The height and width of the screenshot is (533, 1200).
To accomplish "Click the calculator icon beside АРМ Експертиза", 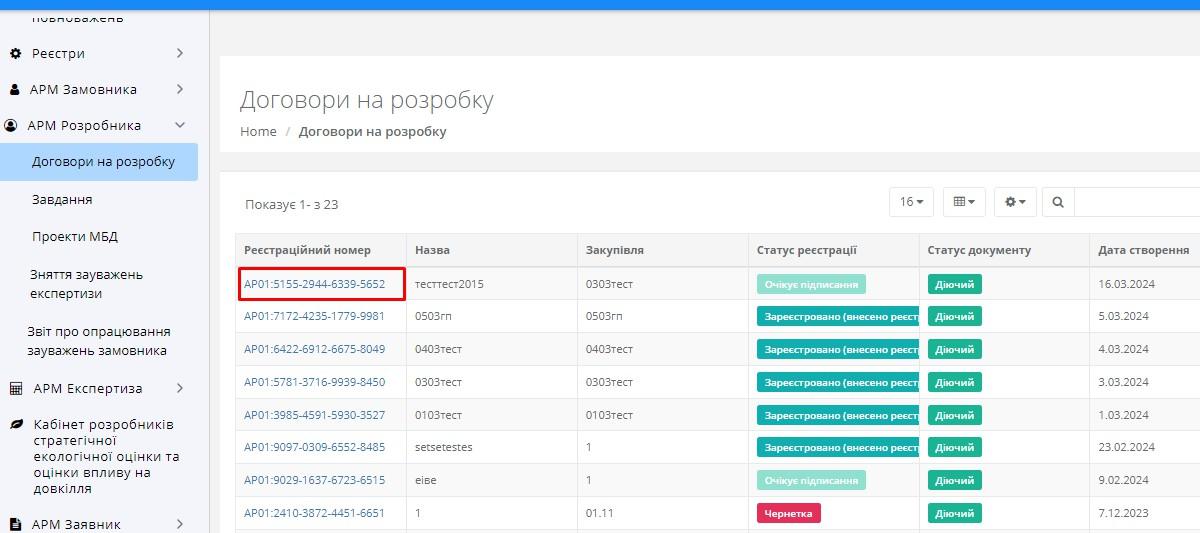I will click(15, 388).
